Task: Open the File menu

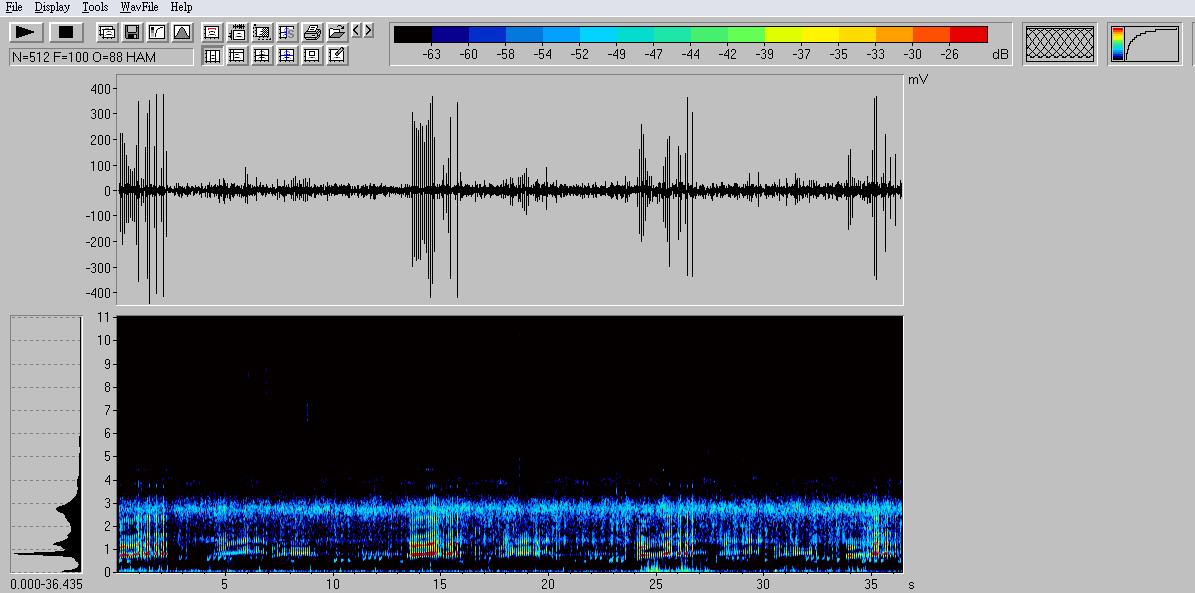Action: (x=14, y=7)
